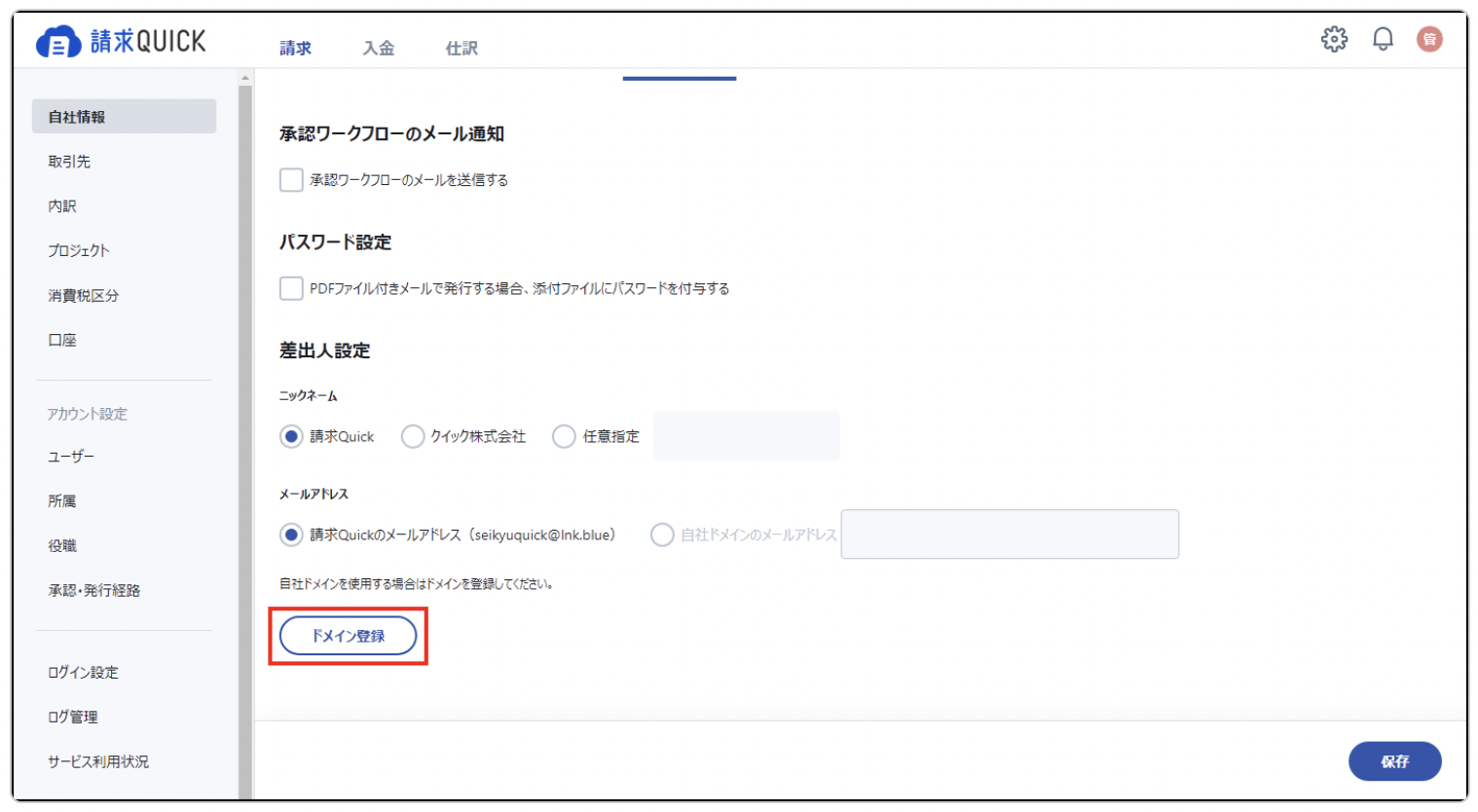Image resolution: width=1478 pixels, height=812 pixels.
Task: Open settings gear icon
Action: pos(1334,39)
